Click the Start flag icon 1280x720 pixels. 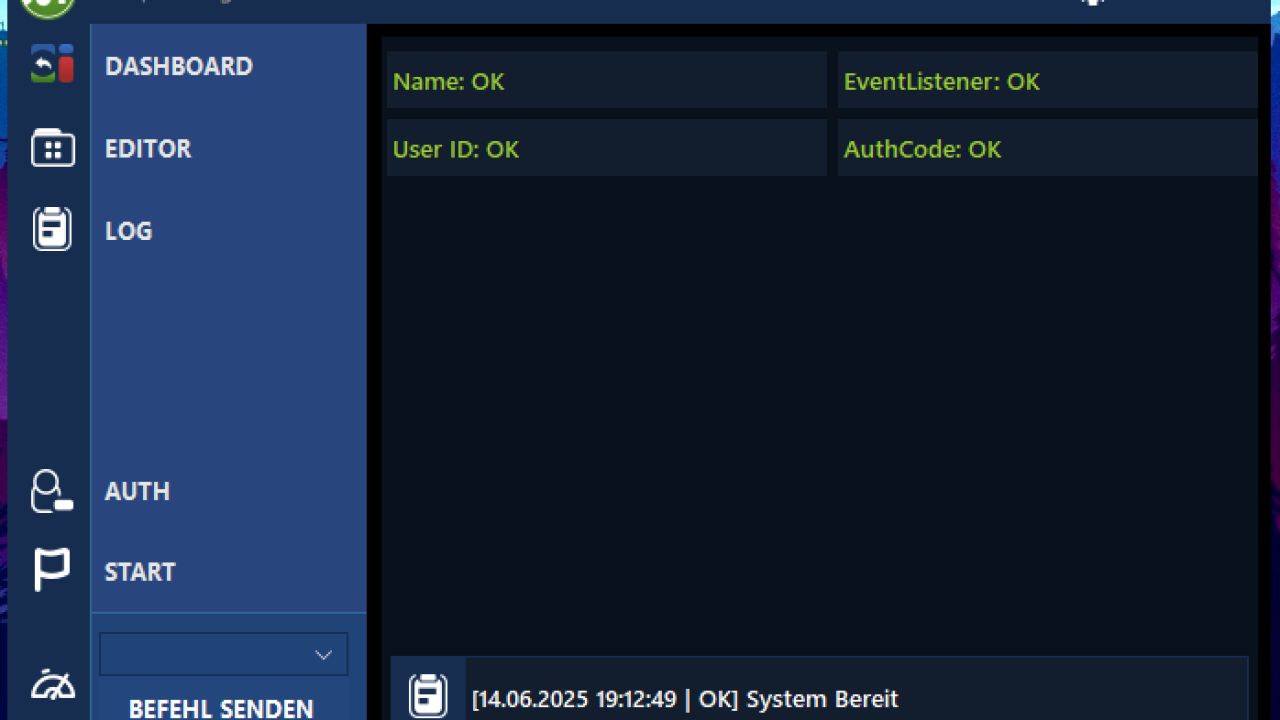pos(52,571)
